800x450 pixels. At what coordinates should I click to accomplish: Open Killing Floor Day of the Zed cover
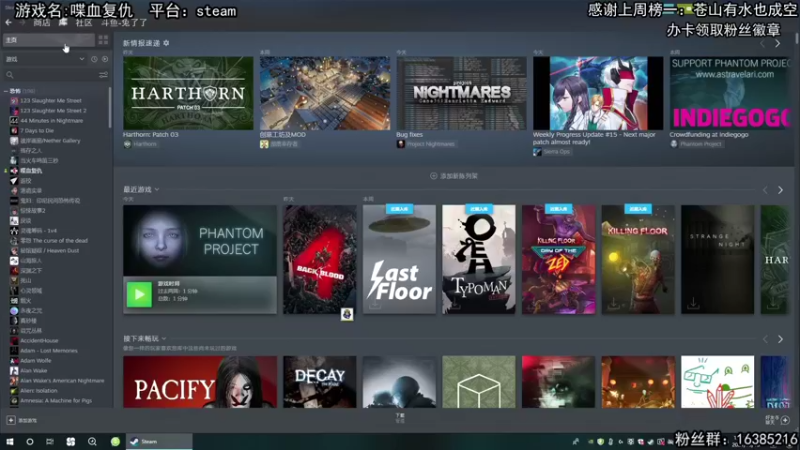[558, 259]
